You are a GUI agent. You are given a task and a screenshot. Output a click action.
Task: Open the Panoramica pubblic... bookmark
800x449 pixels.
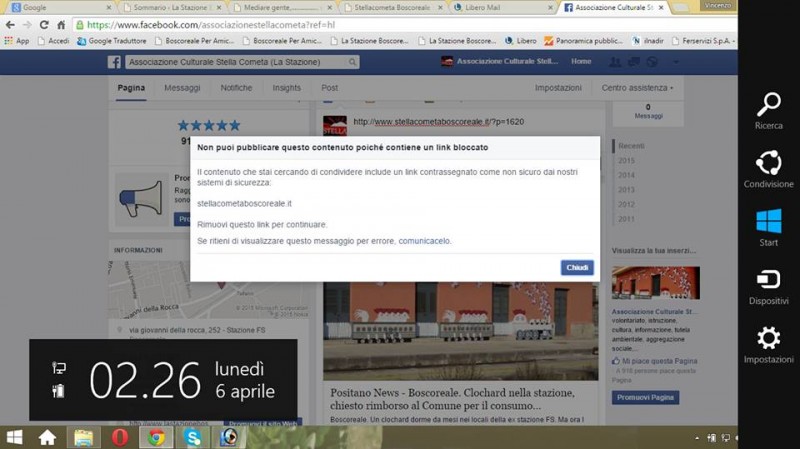click(584, 40)
